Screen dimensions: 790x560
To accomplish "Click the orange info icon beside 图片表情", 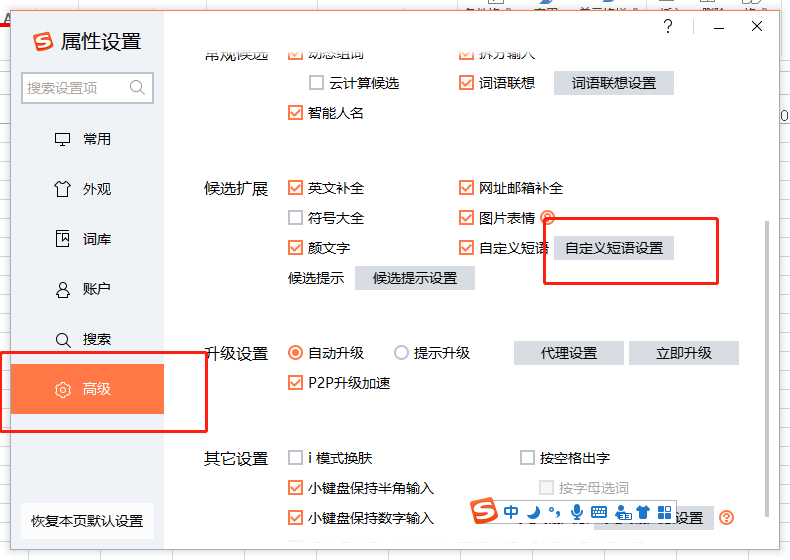I will (x=547, y=218).
